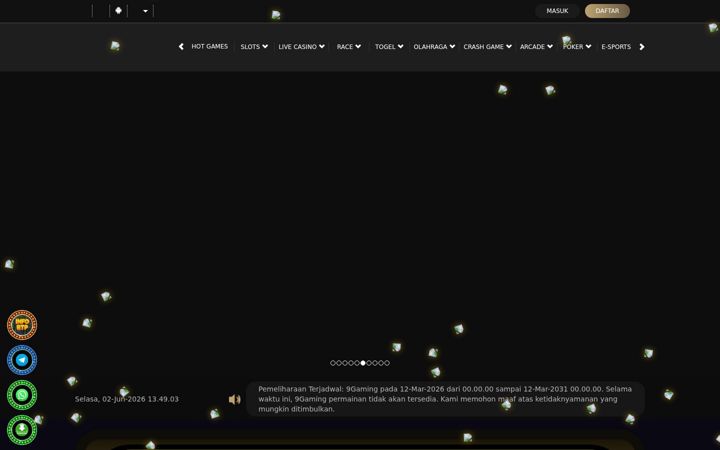Click the filled active carousel dot
The height and width of the screenshot is (450, 720).
pos(363,363)
